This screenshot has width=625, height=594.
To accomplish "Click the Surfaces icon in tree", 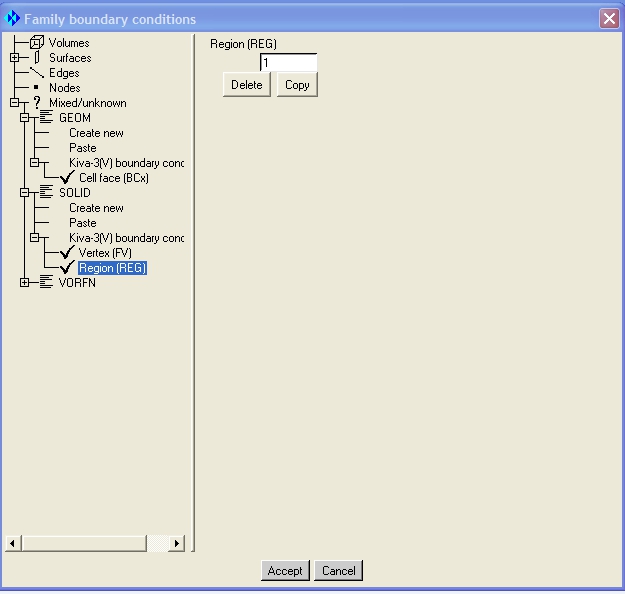I will coord(37,58).
